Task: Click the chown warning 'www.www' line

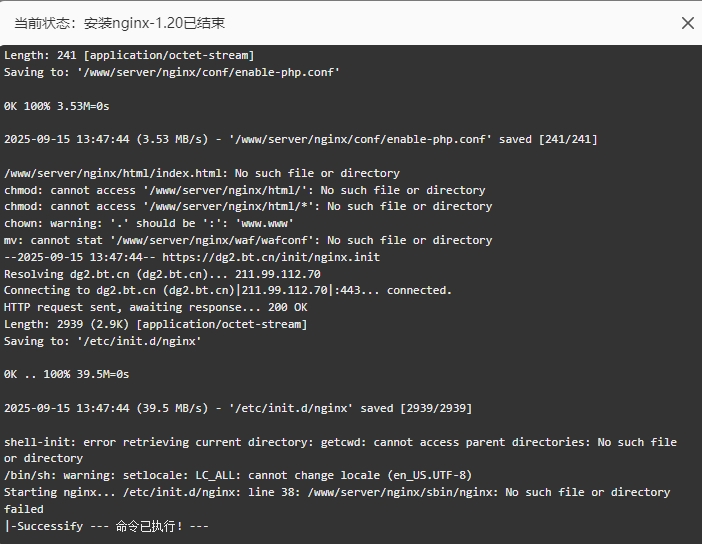Action: [149, 223]
